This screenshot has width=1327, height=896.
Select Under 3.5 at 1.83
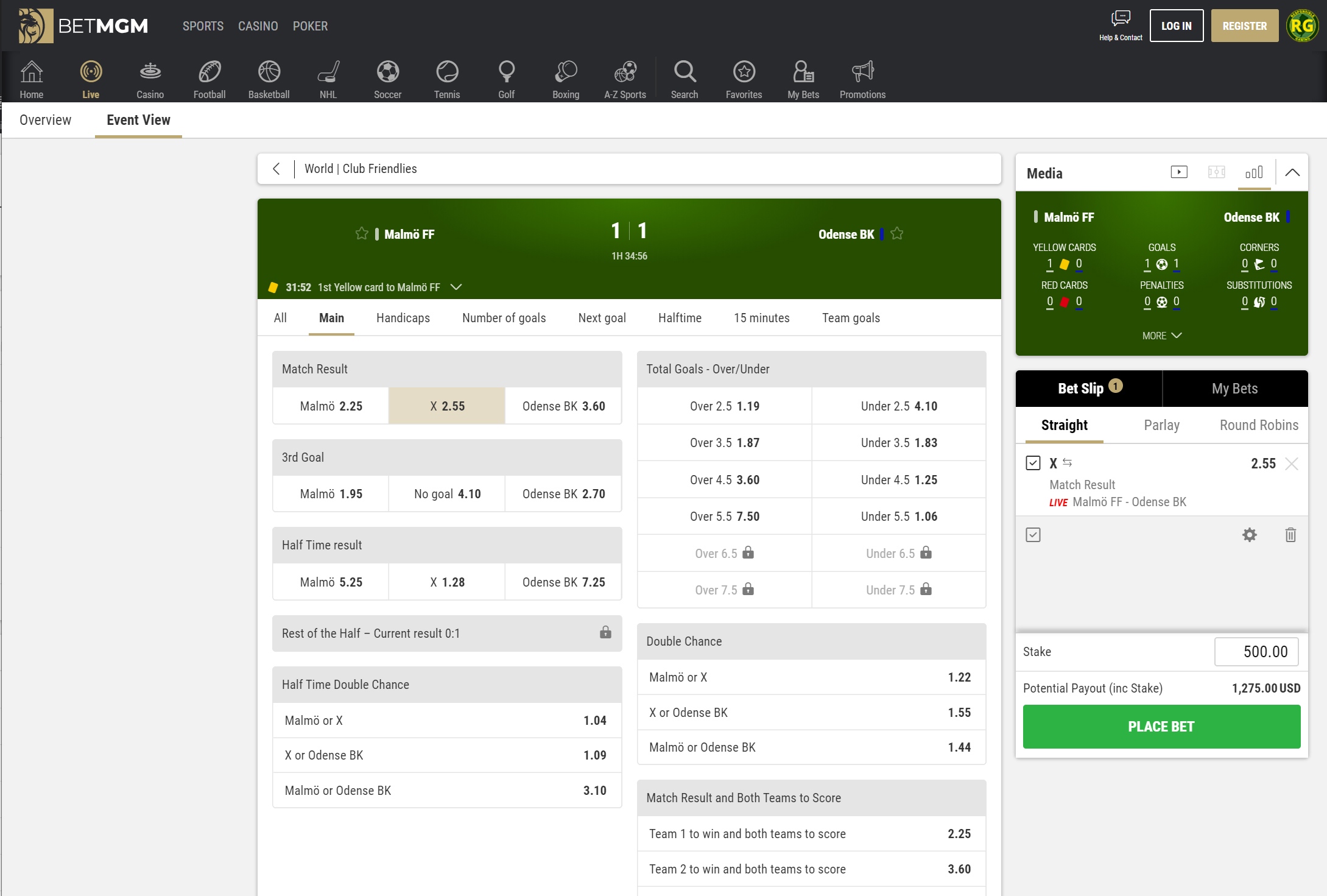tap(899, 443)
